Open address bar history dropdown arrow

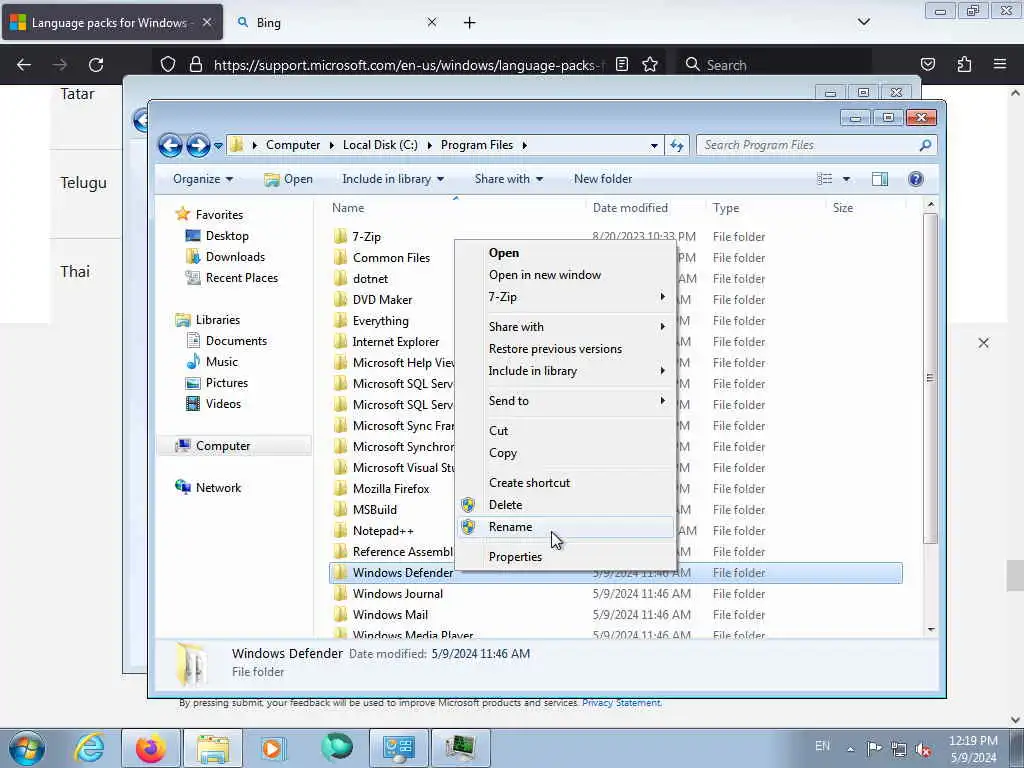click(x=654, y=146)
